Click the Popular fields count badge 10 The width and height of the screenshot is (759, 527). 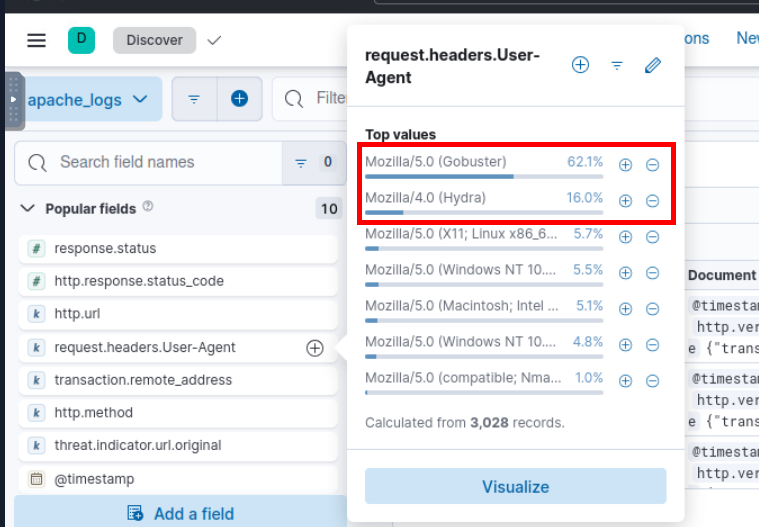[329, 209]
